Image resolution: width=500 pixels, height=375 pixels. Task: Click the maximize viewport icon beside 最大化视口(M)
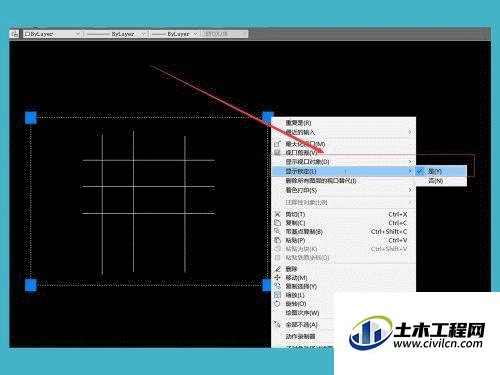point(277,144)
